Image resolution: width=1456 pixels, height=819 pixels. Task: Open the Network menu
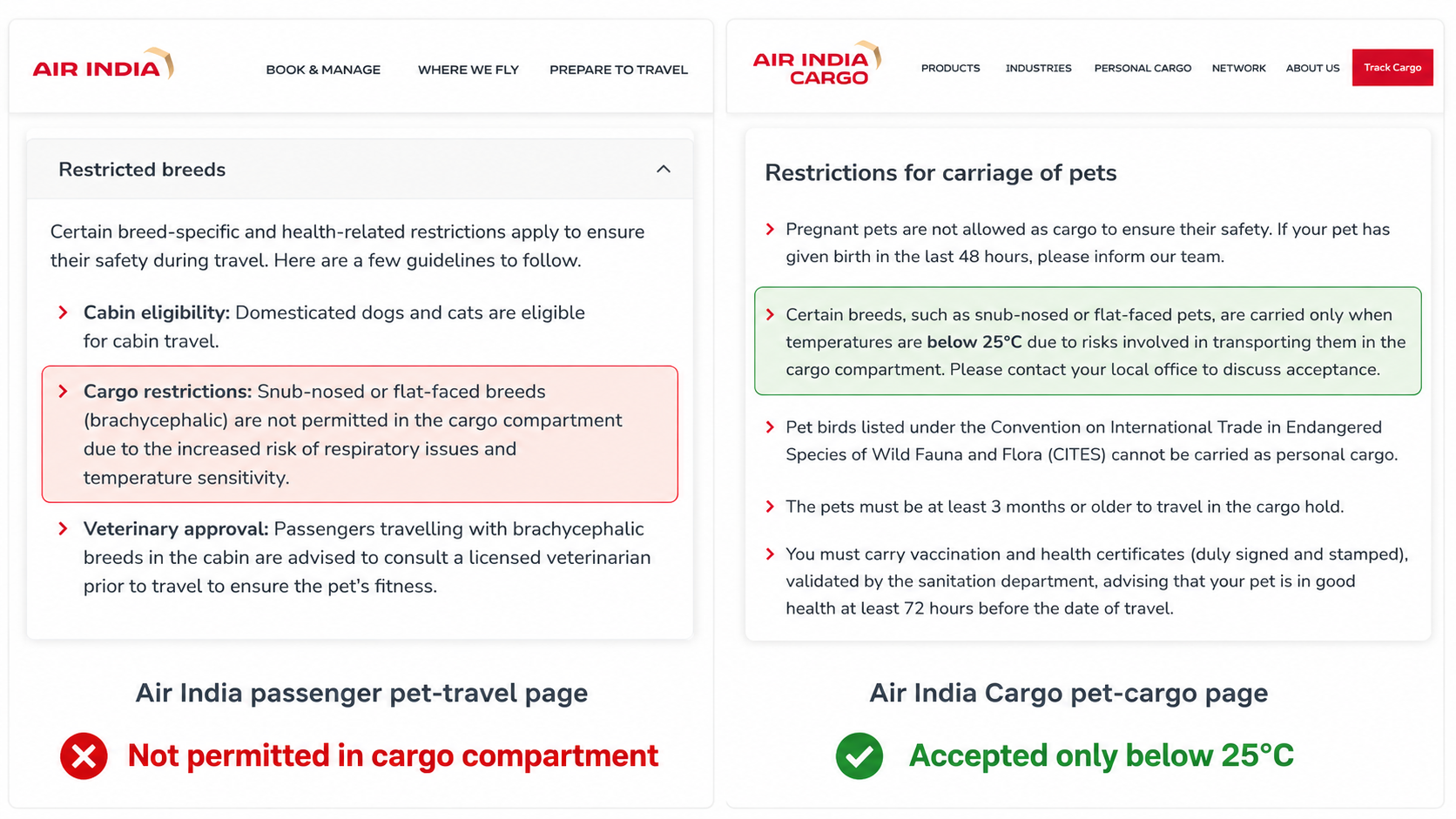(x=1238, y=68)
